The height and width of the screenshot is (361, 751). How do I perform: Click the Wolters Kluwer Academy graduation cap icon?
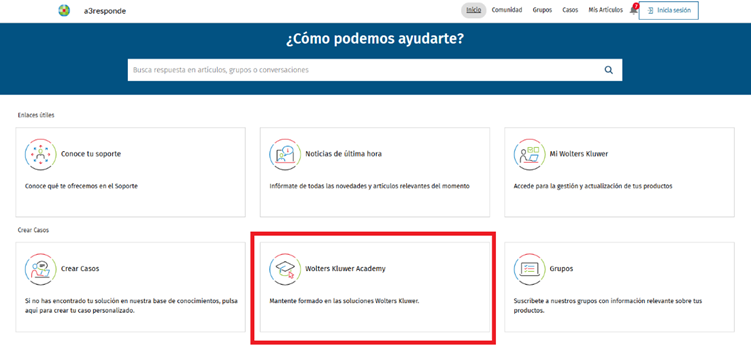click(285, 269)
